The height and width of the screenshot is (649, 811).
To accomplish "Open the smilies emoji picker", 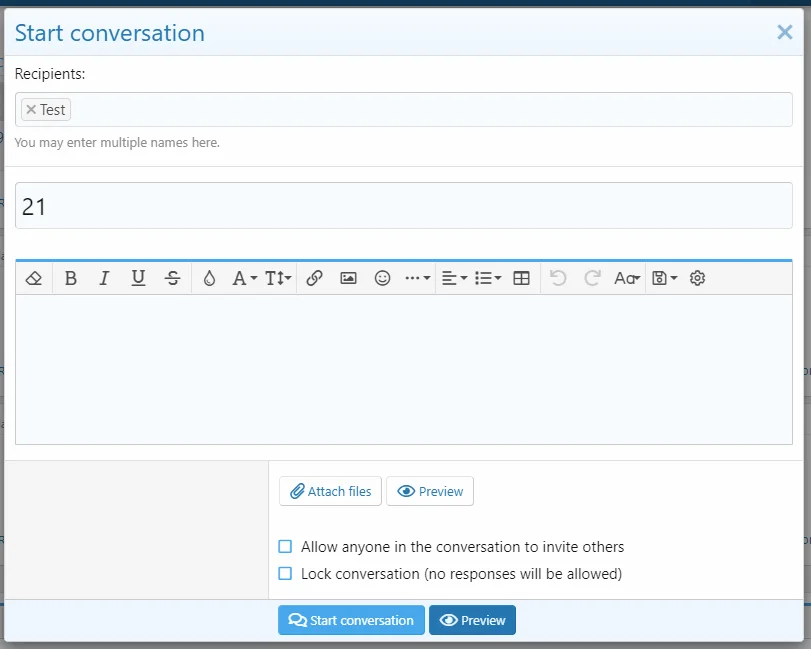I will click(382, 279).
